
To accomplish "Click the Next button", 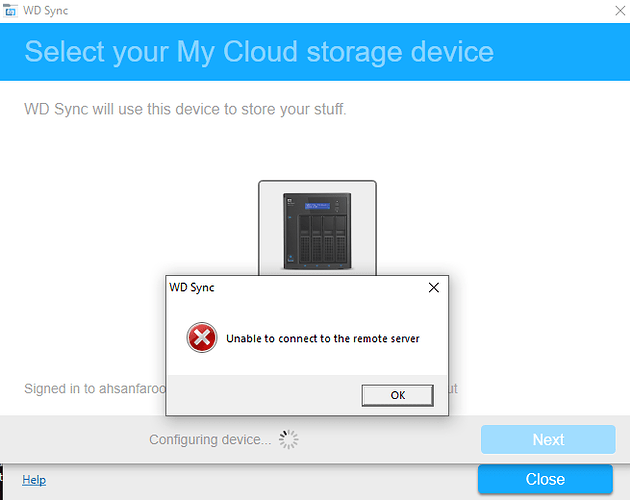I will (x=548, y=440).
